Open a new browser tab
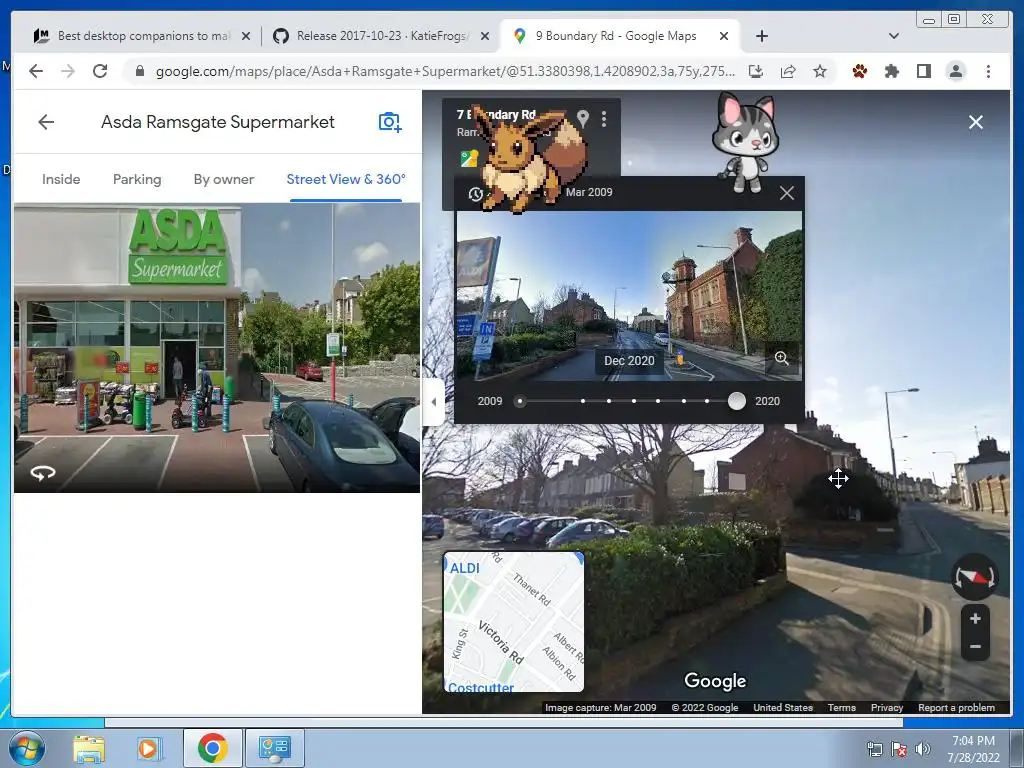Screen dimensions: 1024x768 [761, 36]
